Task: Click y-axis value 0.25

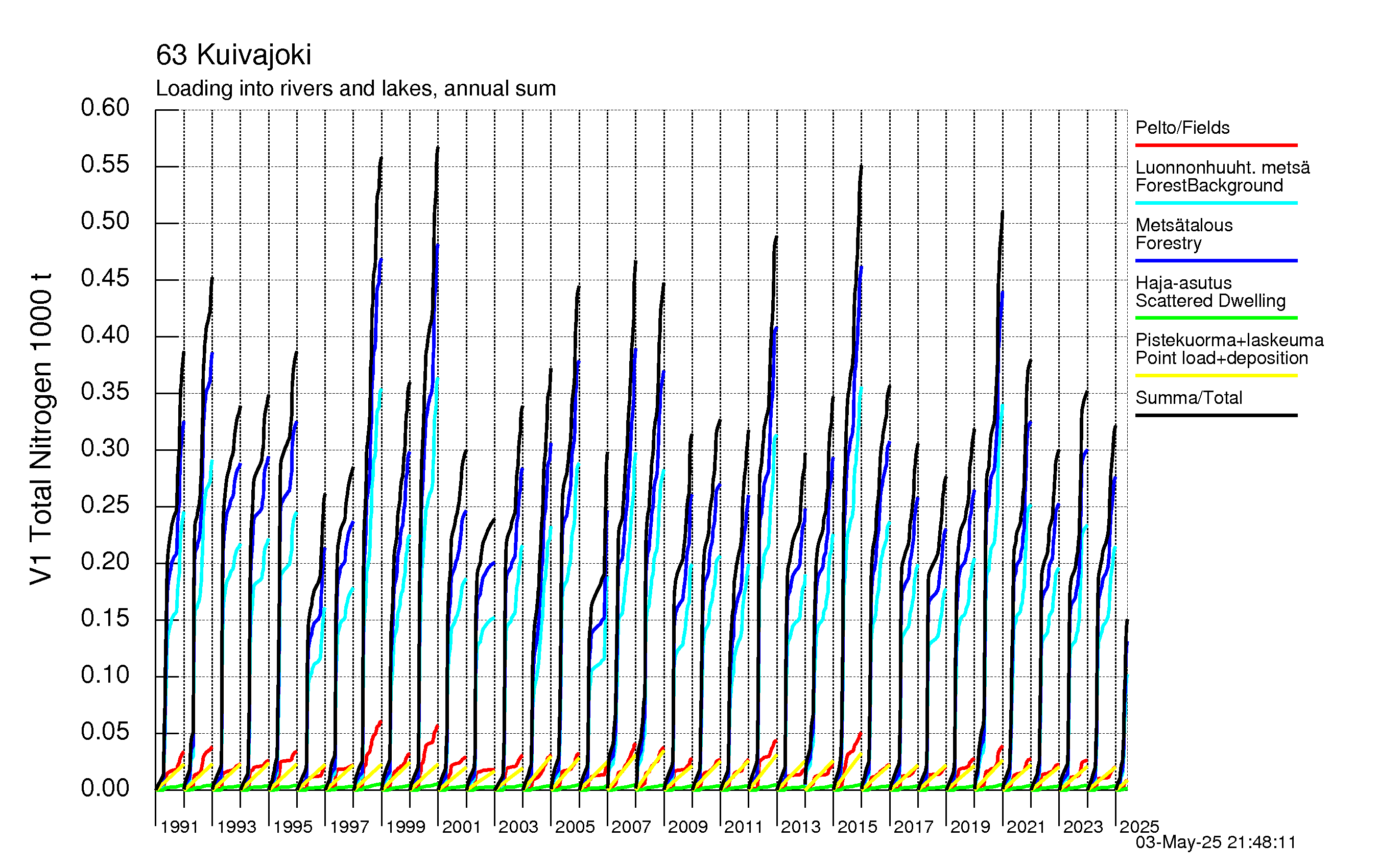Action: tap(105, 505)
